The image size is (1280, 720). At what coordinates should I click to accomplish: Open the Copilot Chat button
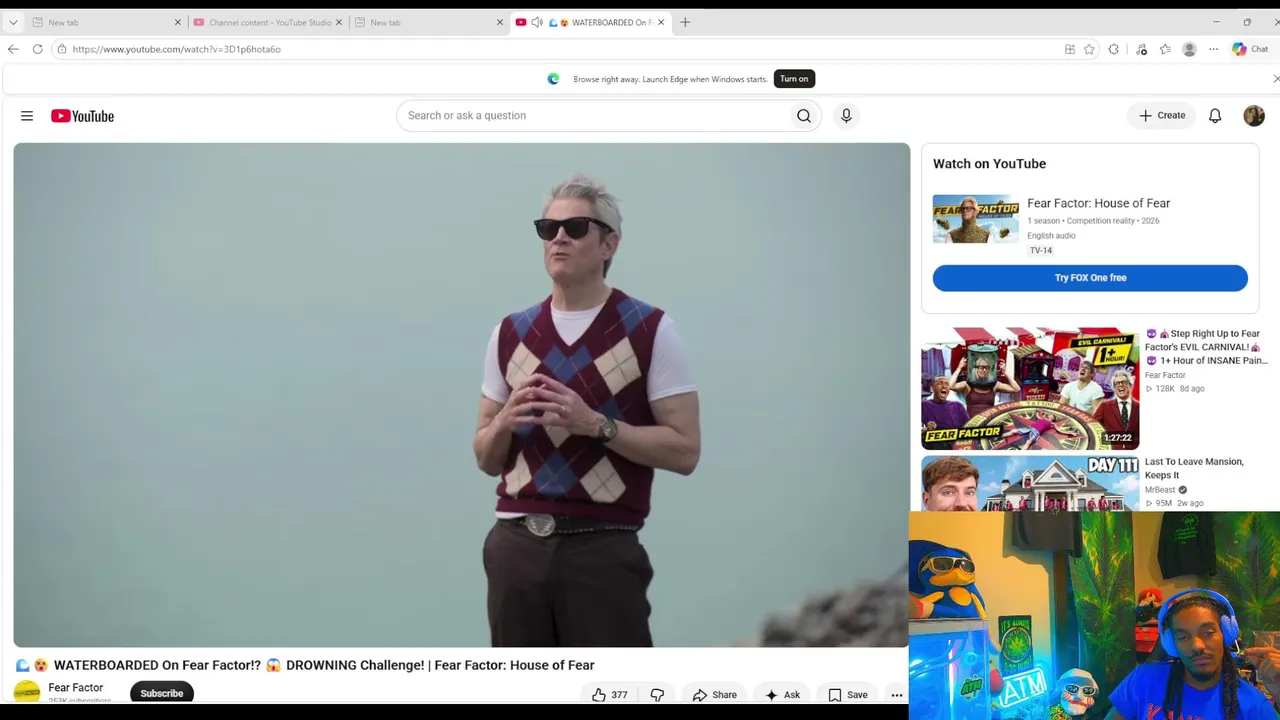(x=1250, y=49)
